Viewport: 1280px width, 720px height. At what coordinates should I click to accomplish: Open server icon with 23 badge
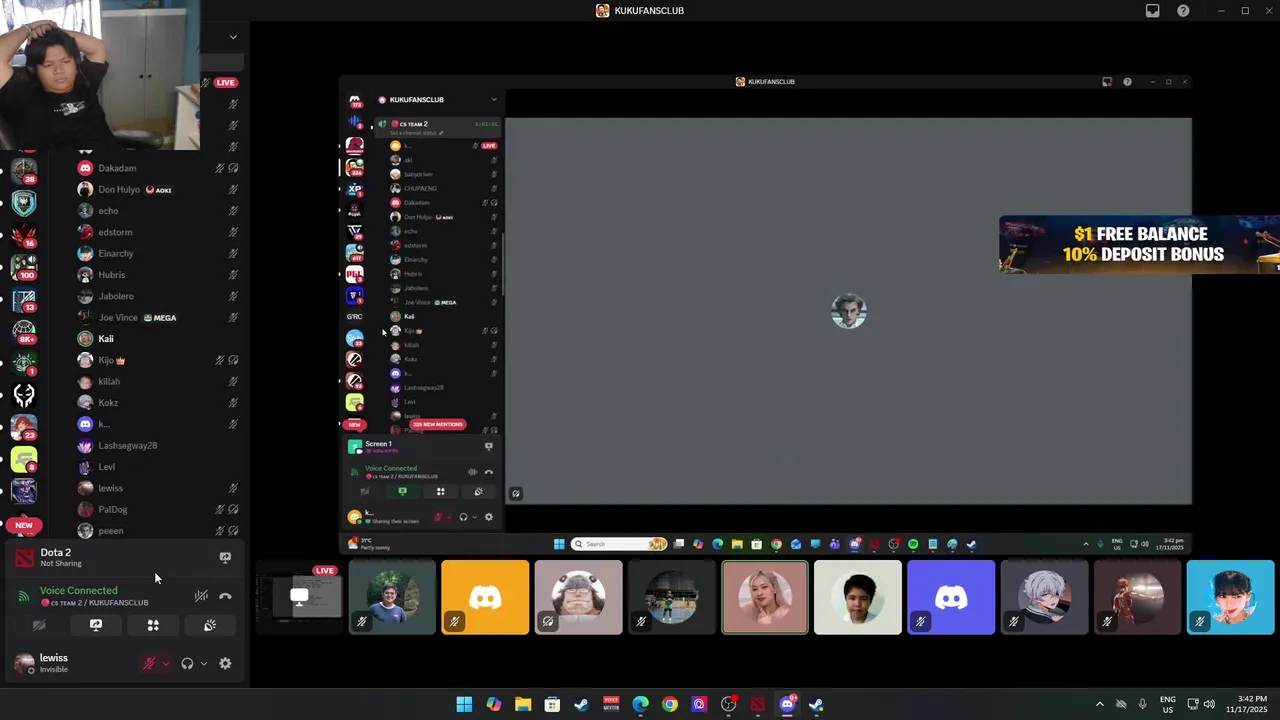pyautogui.click(x=24, y=427)
